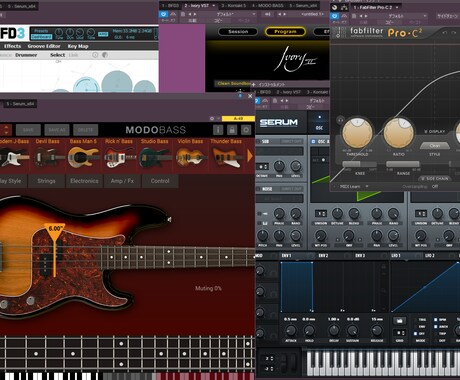Click MODO BASS Save As button
This screenshot has width=460, height=380.
[57, 130]
